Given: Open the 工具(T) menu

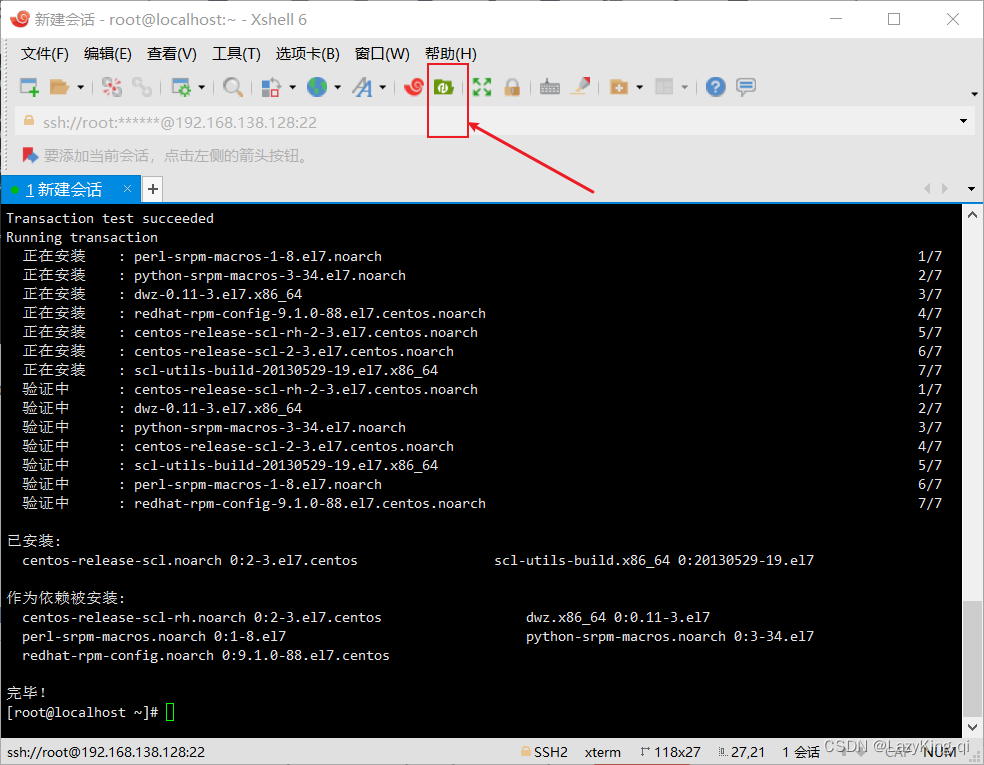Looking at the screenshot, I should click(236, 54).
